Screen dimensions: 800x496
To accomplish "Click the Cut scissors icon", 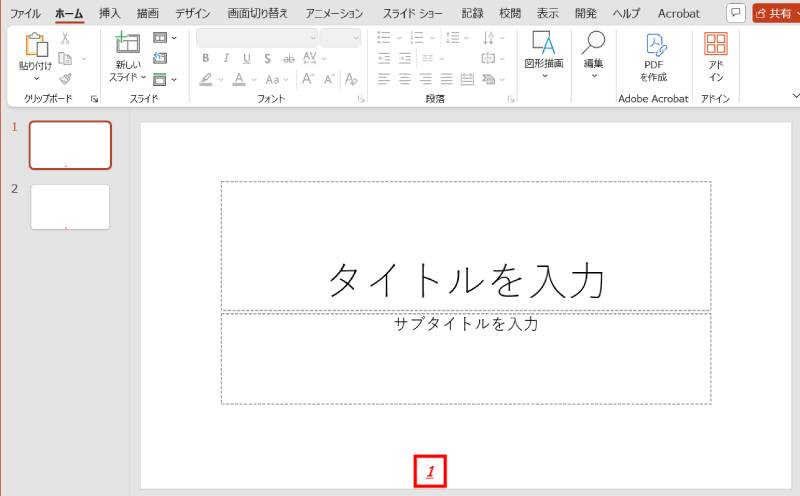I will coord(65,38).
